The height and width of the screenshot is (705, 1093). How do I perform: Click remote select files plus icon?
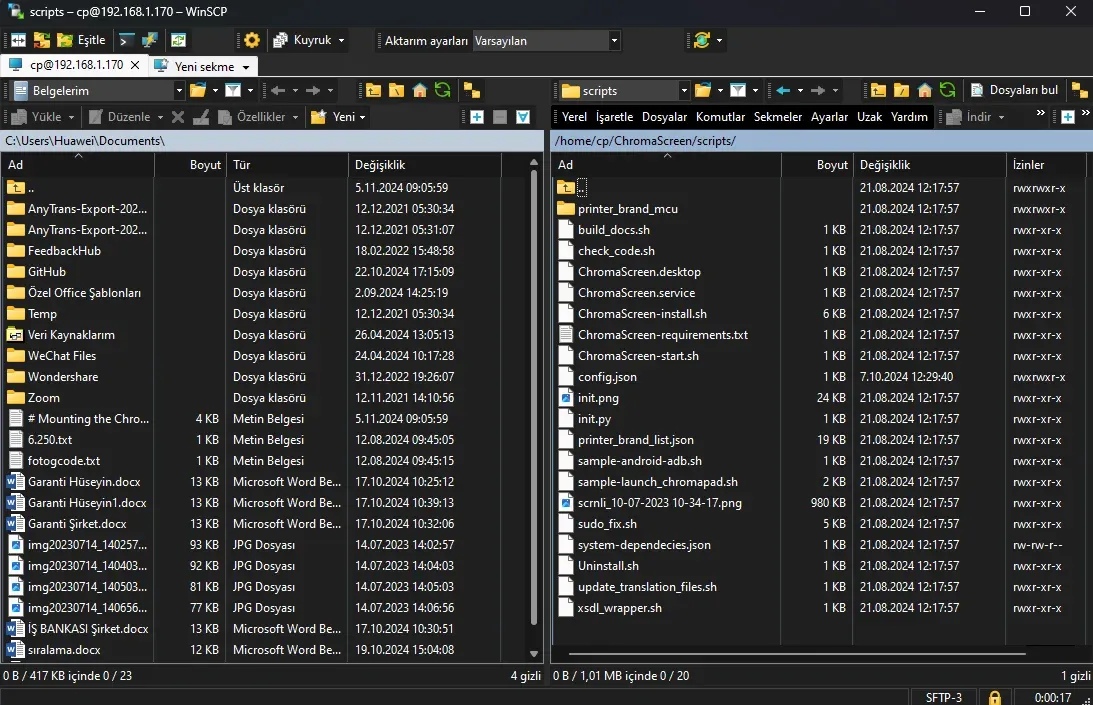(x=1067, y=116)
